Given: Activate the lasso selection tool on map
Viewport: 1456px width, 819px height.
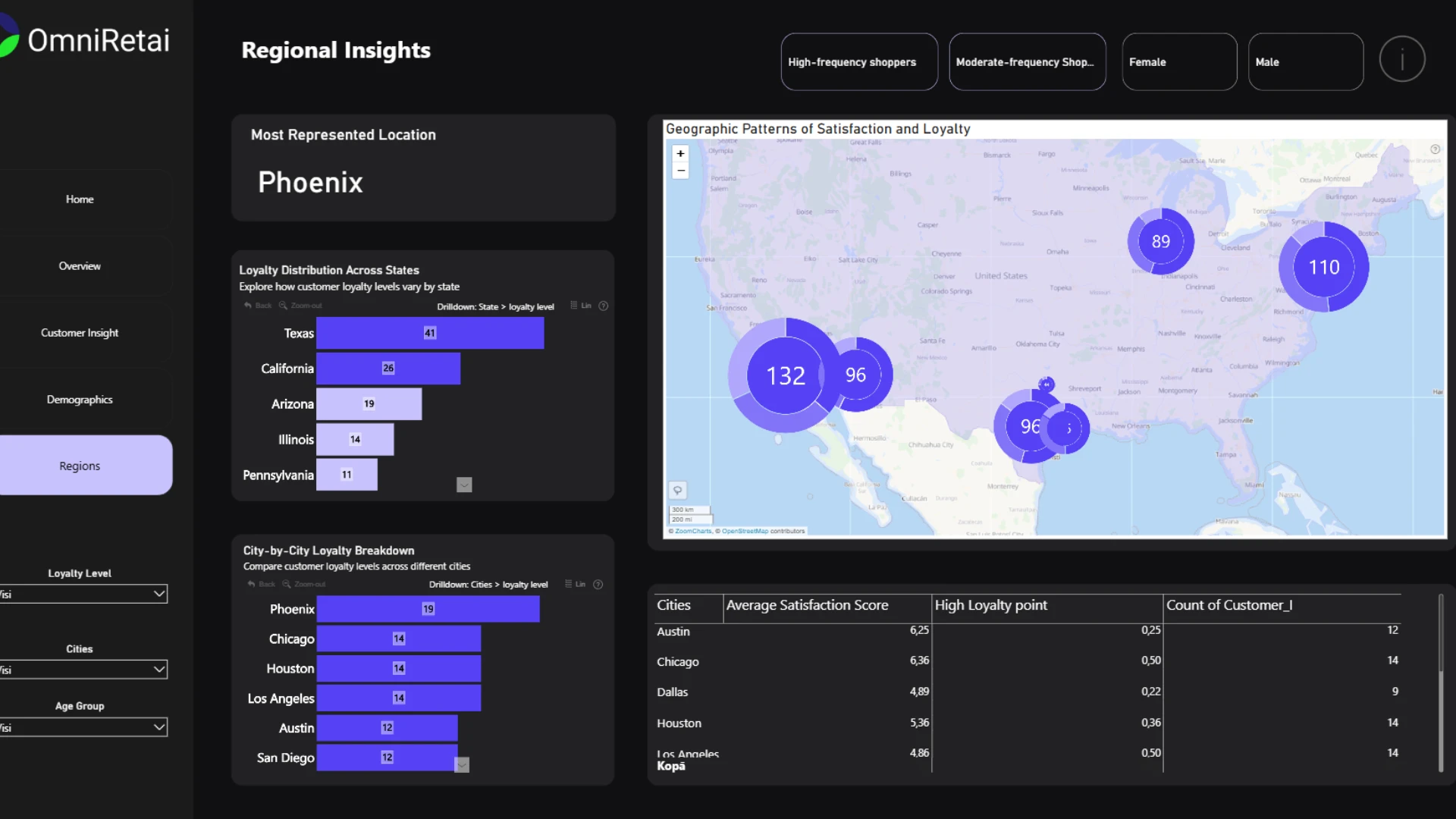Looking at the screenshot, I should pyautogui.click(x=677, y=490).
